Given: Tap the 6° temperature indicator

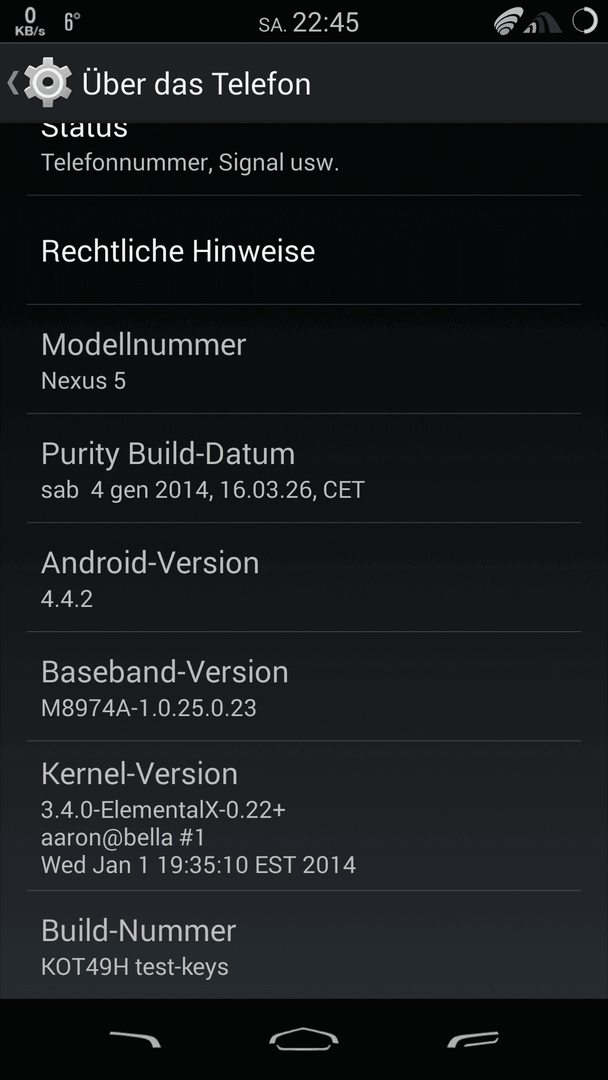Looking at the screenshot, I should click(72, 22).
